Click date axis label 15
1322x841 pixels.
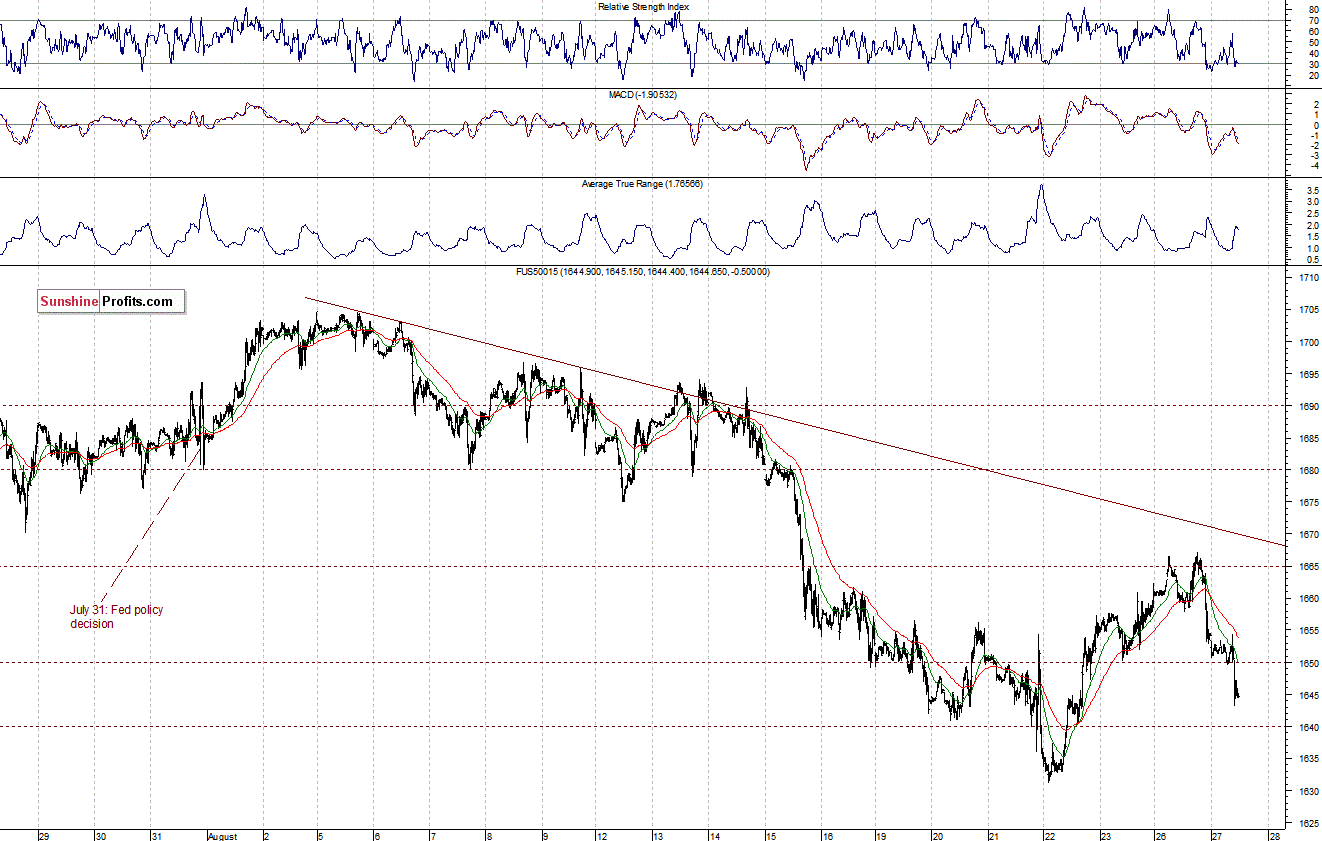[x=770, y=835]
